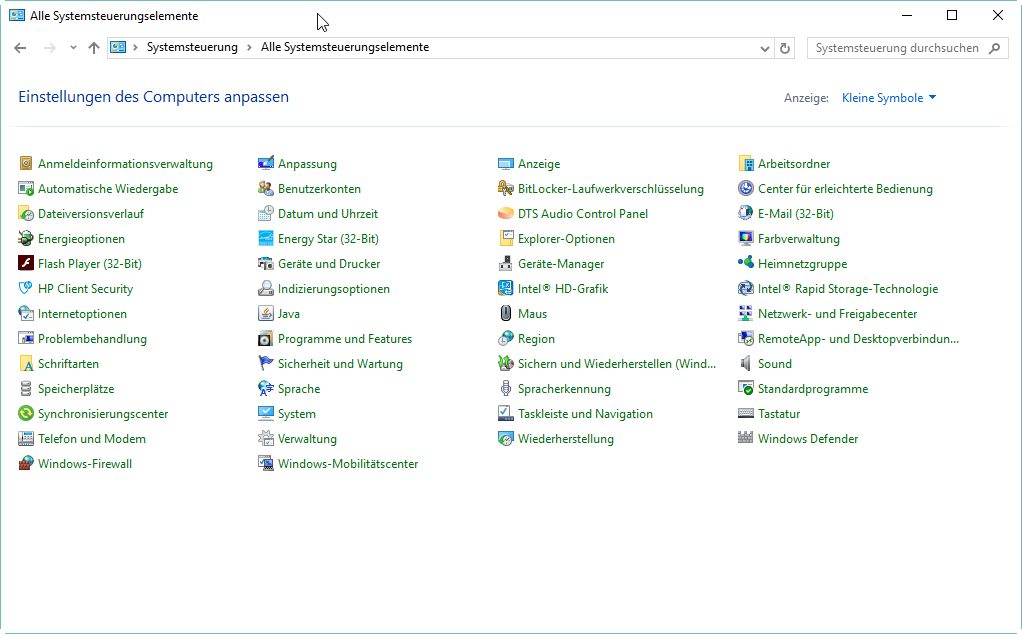The width and height of the screenshot is (1022, 634).
Task: Open the Dateiversionsverlauf link
Action: [91, 214]
